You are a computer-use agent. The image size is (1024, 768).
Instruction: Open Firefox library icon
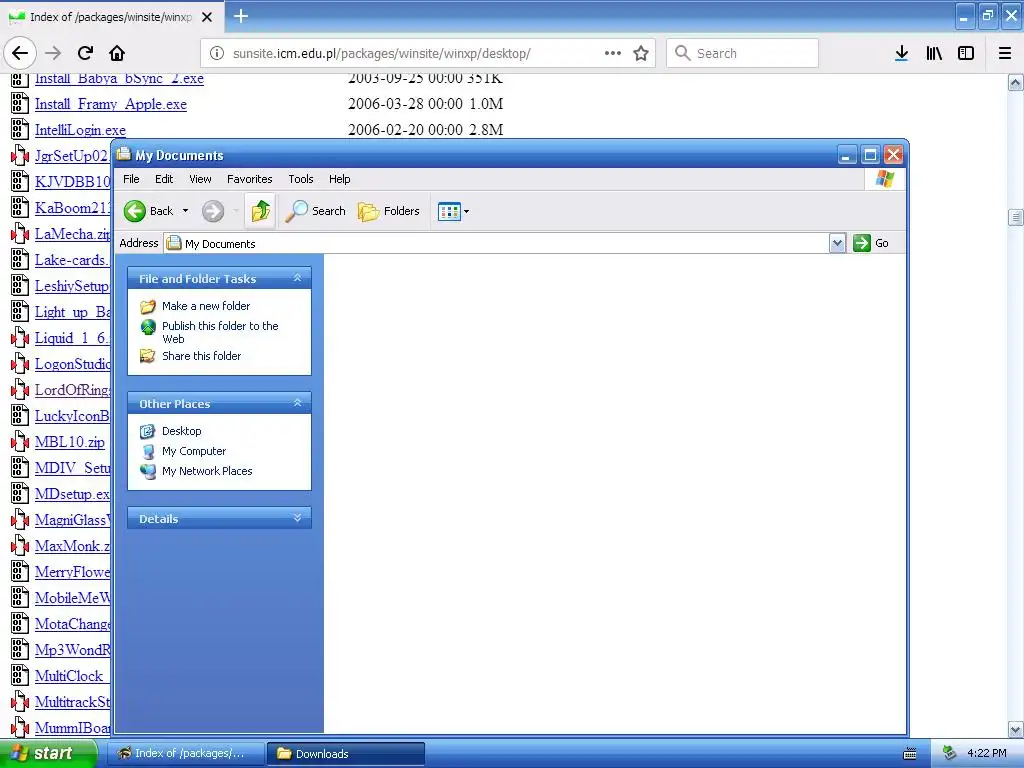934,53
